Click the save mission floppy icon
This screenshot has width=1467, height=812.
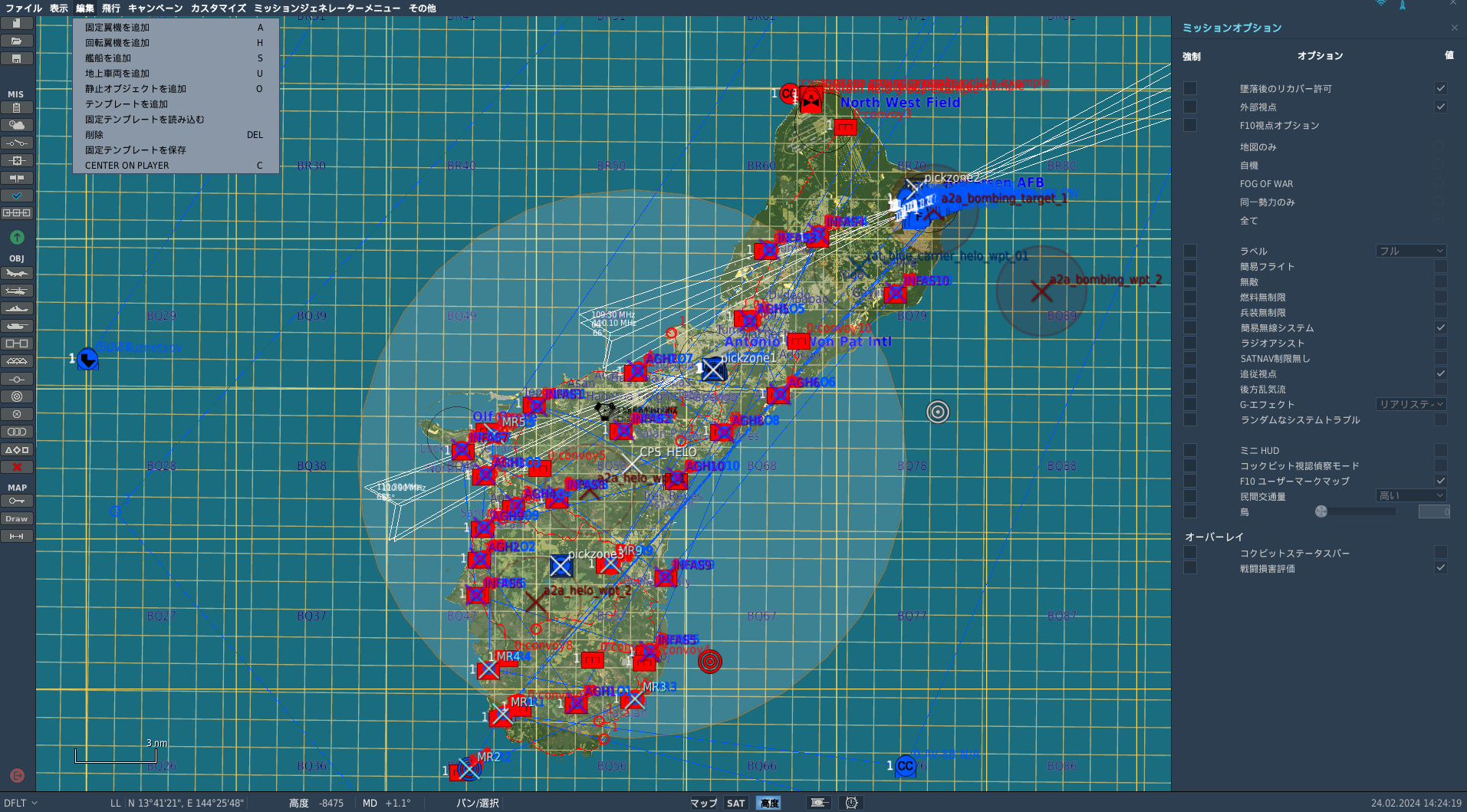(17, 58)
